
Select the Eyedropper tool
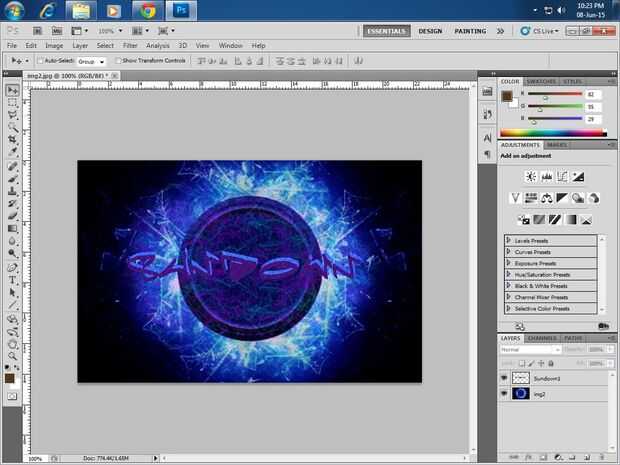pos(13,151)
